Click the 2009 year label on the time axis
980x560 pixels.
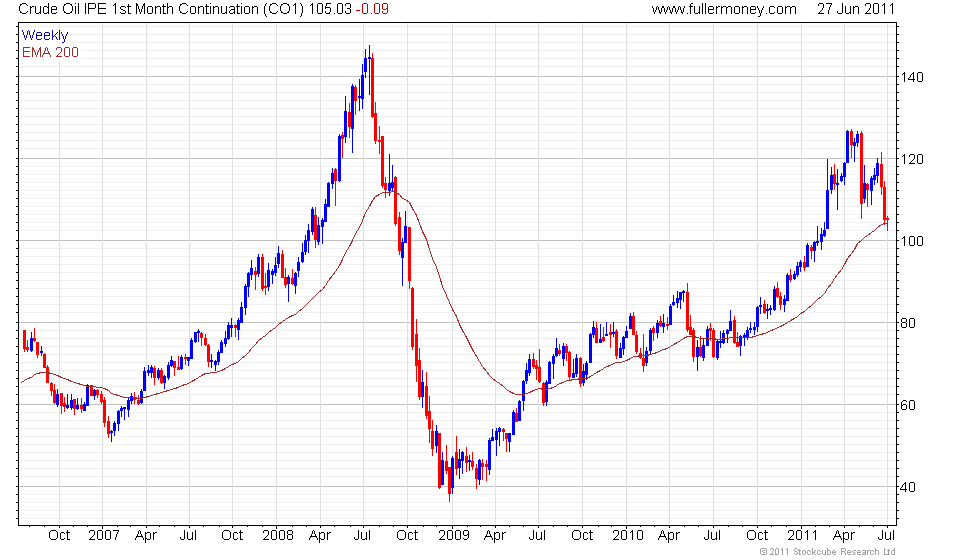coord(454,536)
